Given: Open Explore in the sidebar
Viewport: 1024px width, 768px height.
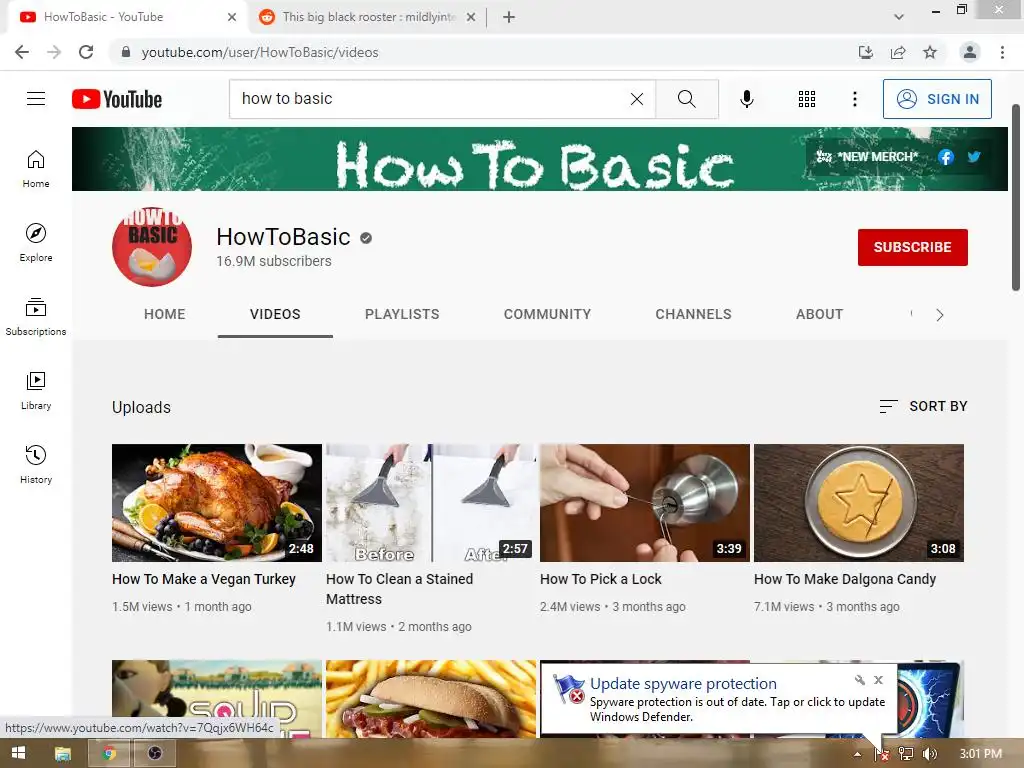Looking at the screenshot, I should 36,242.
